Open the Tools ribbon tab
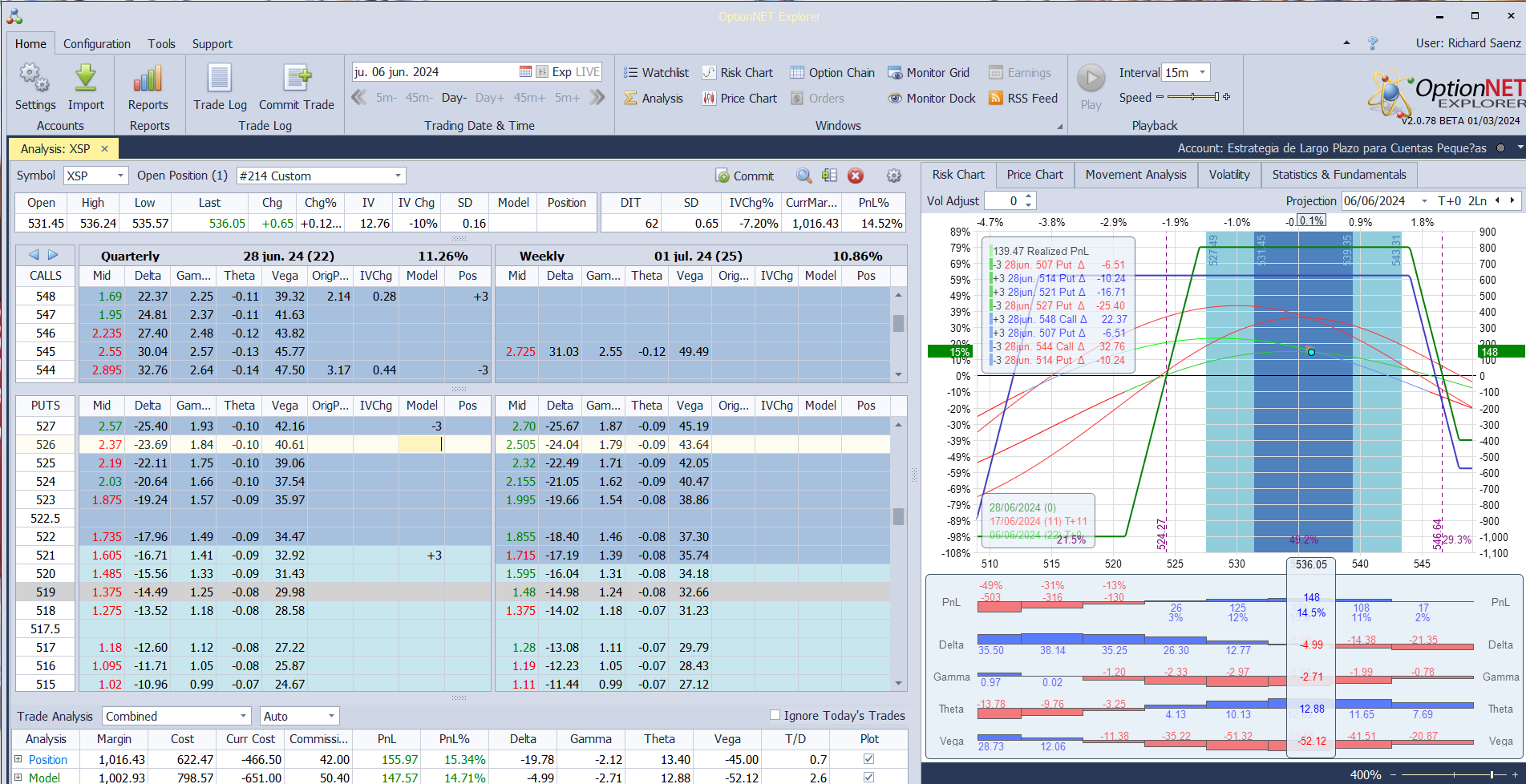Image resolution: width=1526 pixels, height=784 pixels. pos(161,44)
